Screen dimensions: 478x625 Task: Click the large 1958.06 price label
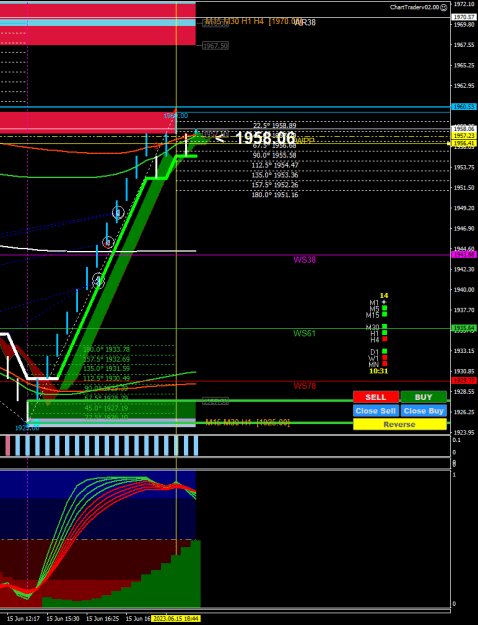266,138
